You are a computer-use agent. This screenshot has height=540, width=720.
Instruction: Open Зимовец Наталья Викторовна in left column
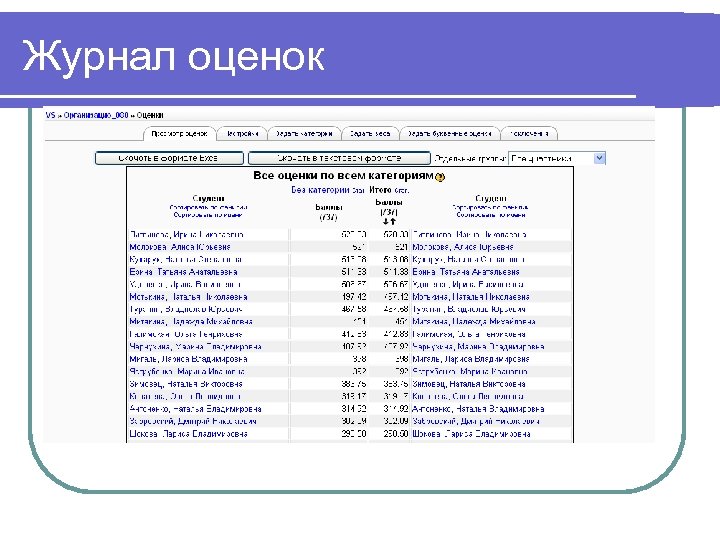click(186, 384)
